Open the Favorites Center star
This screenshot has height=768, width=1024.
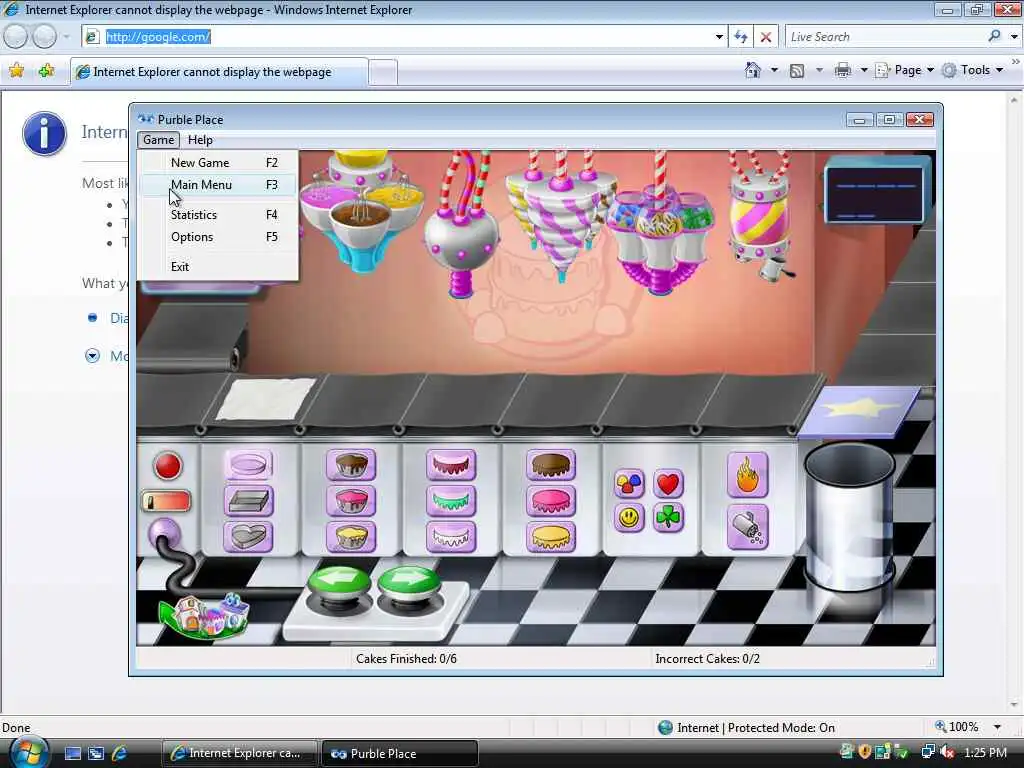[16, 71]
